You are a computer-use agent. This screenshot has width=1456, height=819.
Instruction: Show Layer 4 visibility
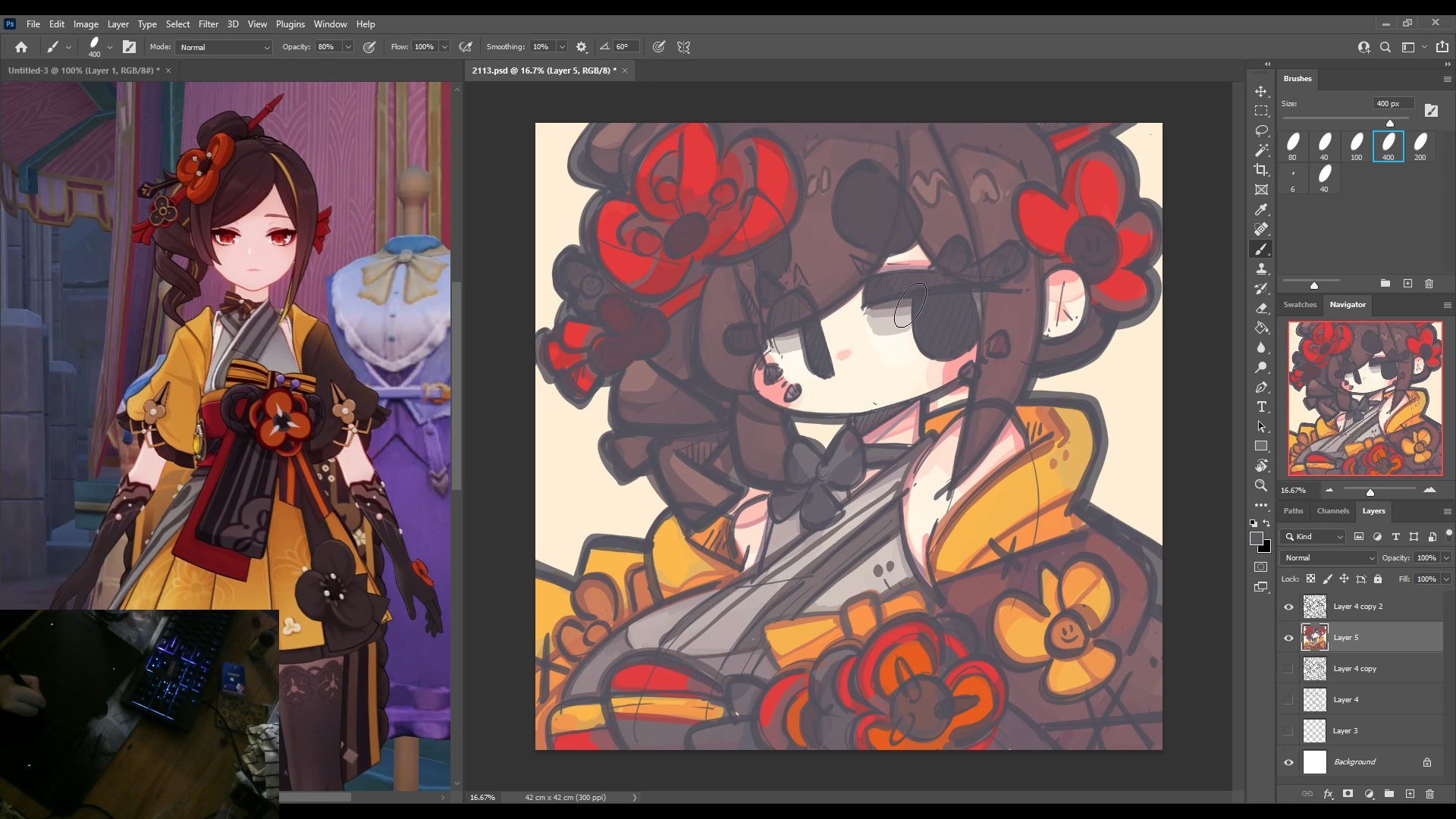tap(1288, 700)
